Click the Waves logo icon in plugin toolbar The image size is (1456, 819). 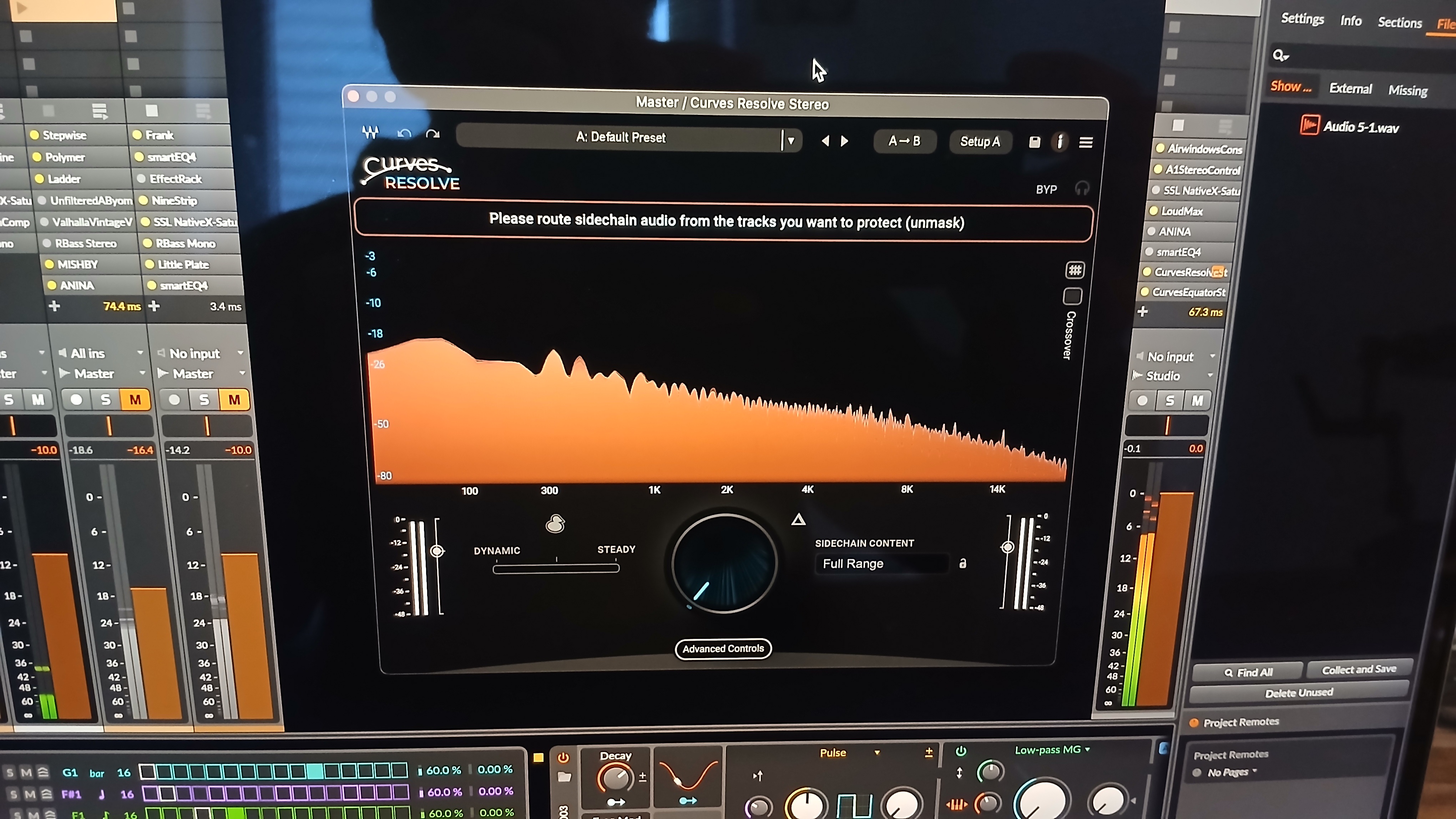370,132
